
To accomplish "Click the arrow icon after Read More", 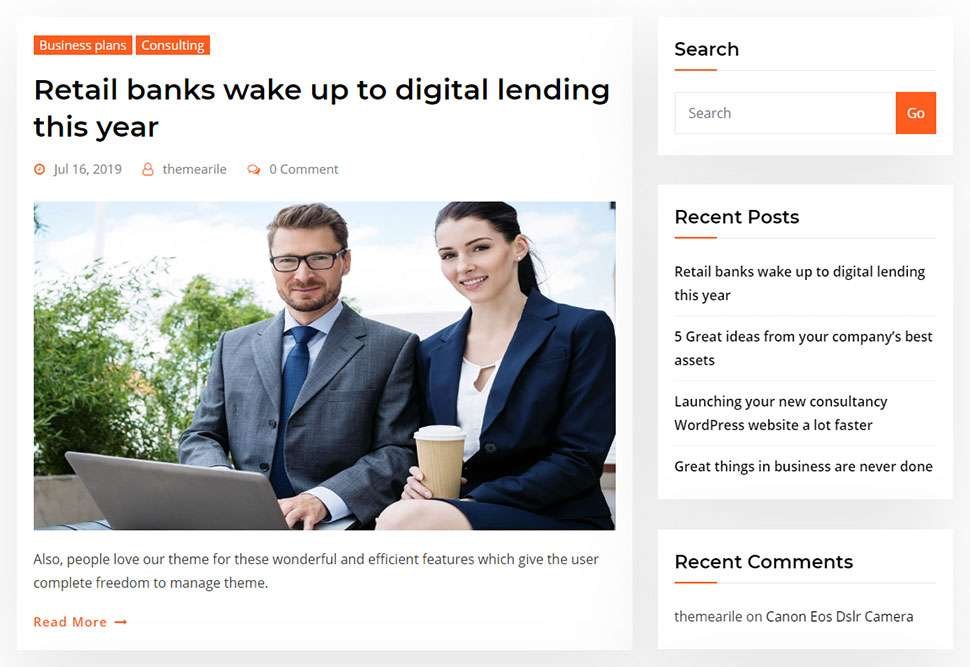I will pos(121,622).
